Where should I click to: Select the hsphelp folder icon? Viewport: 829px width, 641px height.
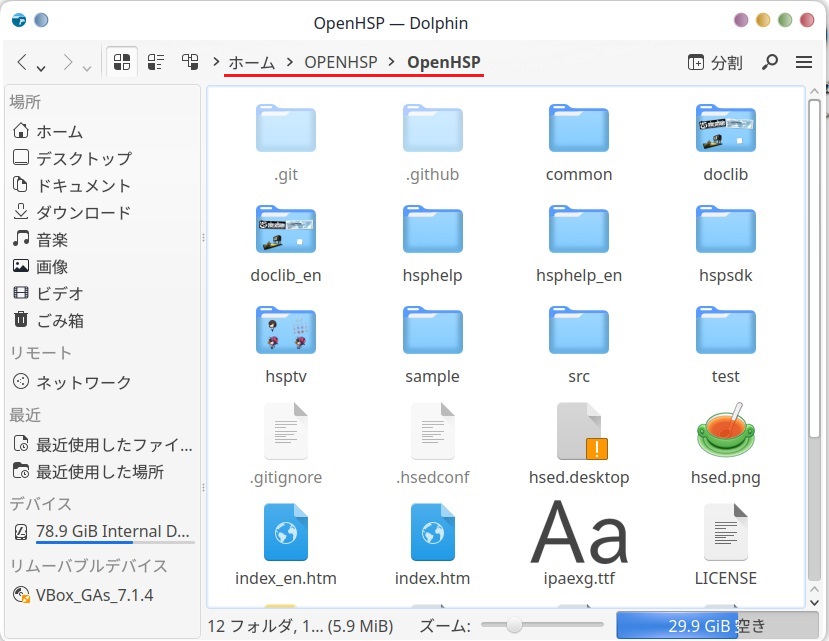432,229
